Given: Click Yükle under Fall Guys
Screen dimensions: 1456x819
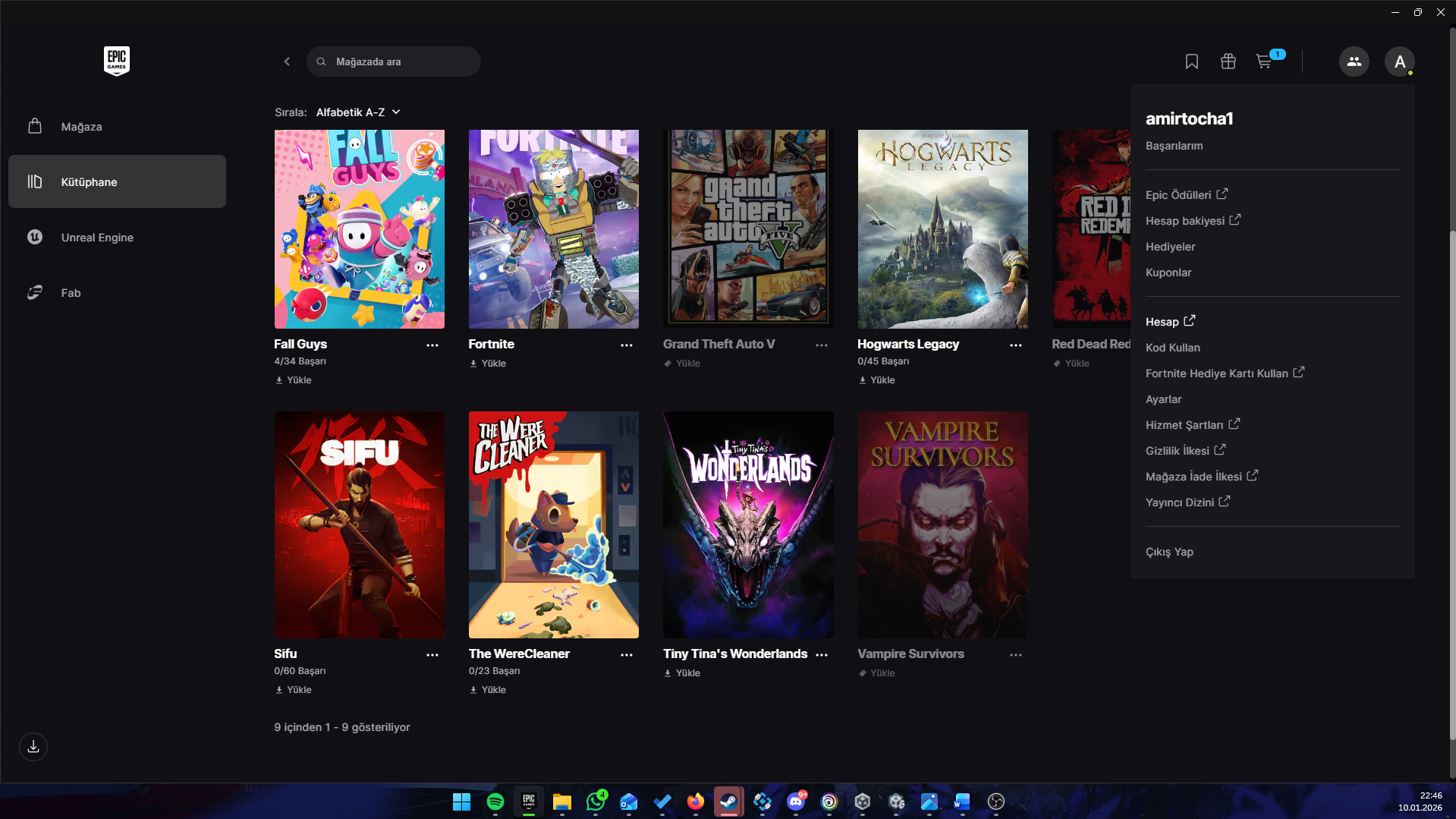Looking at the screenshot, I should [294, 380].
